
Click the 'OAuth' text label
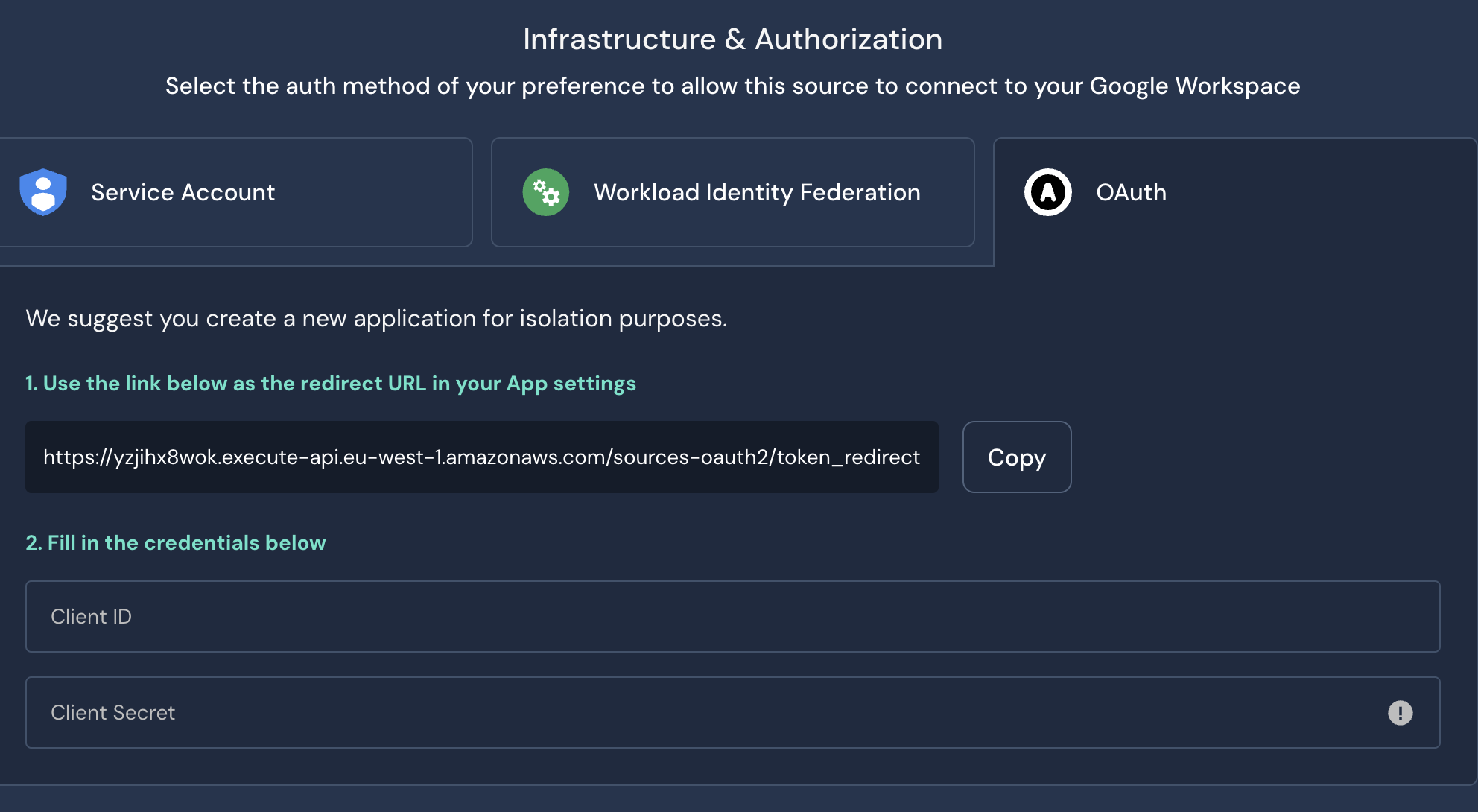tap(1131, 192)
